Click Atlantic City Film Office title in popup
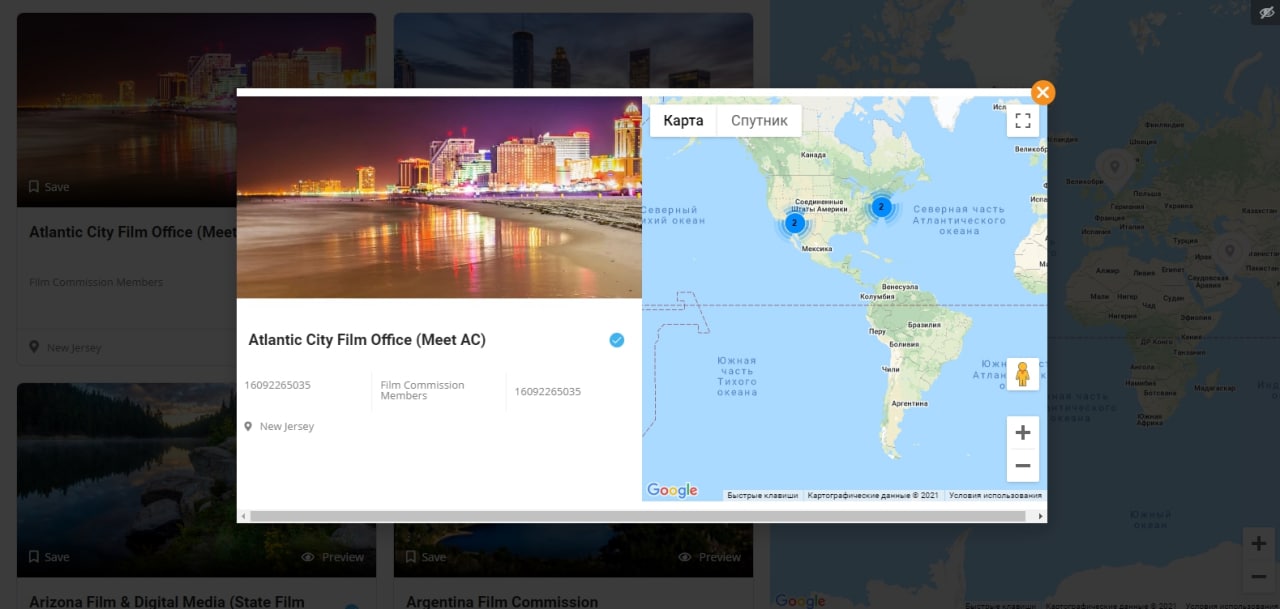Viewport: 1280px width, 609px height. click(367, 340)
